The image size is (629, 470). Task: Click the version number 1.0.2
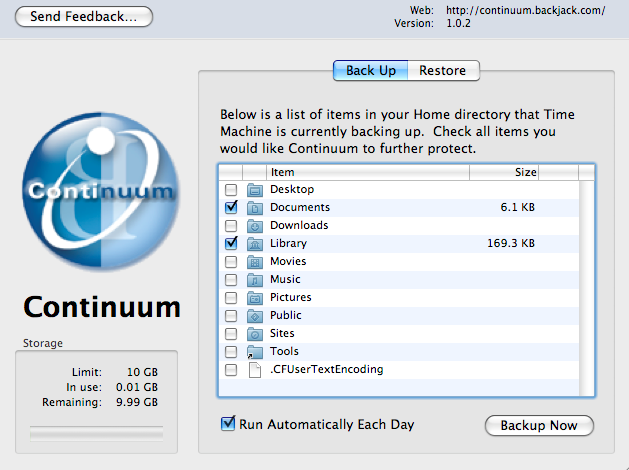pos(459,24)
